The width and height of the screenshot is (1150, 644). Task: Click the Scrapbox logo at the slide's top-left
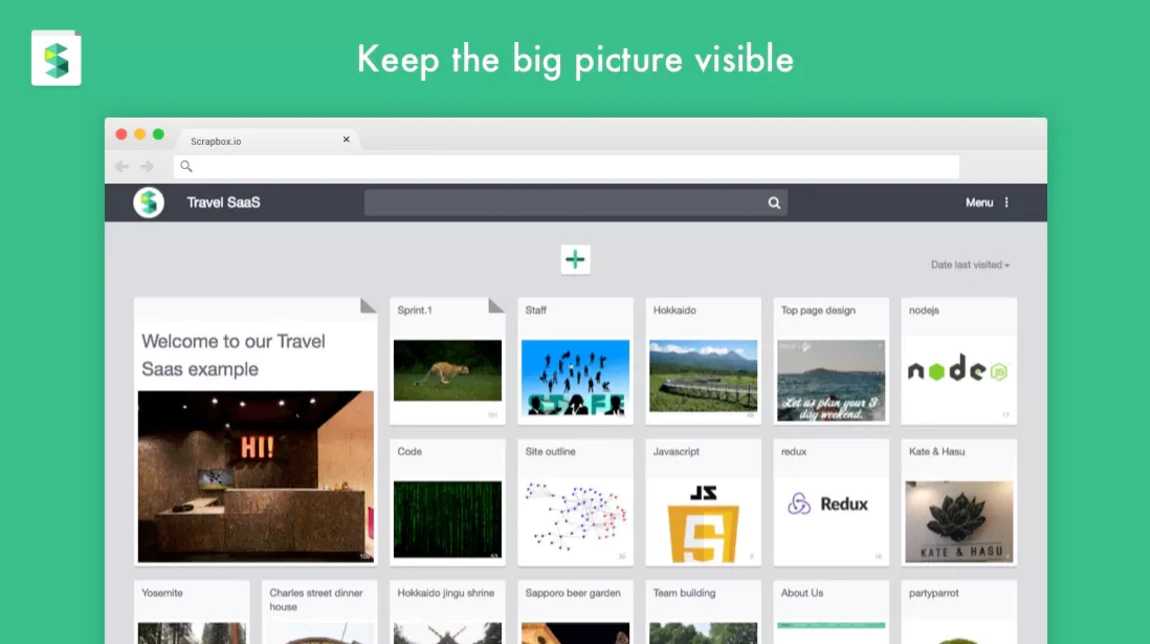[56, 58]
